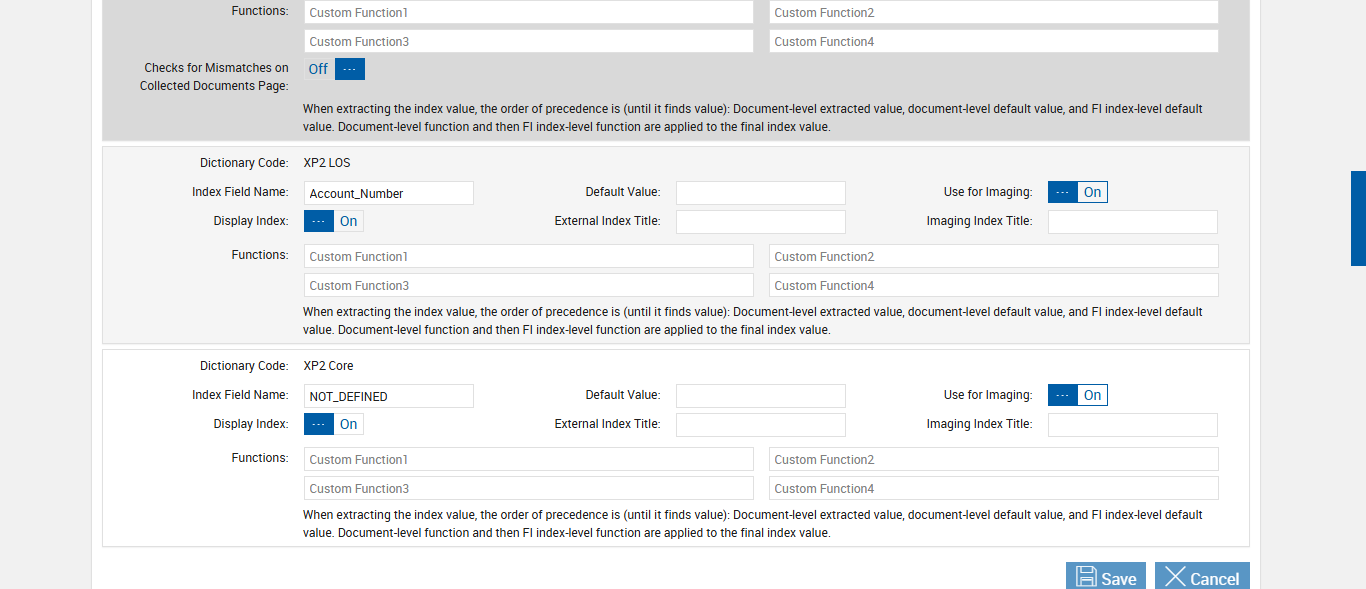
Task: Toggle Use for Imaging in XP2 Core section
Action: (x=1077, y=395)
